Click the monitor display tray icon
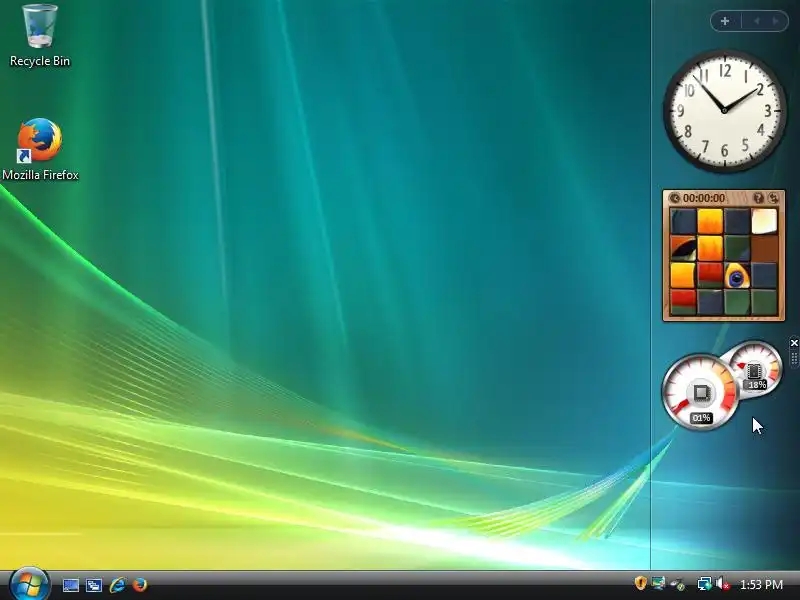Screen dimensions: 800x600 [x=659, y=583]
